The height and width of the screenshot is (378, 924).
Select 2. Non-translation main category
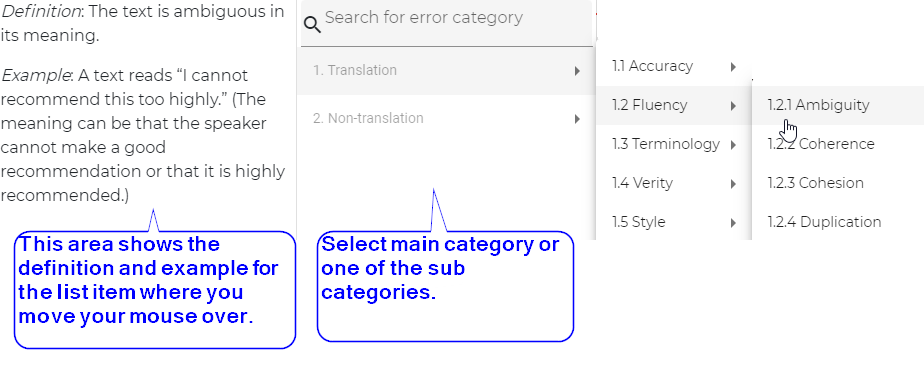[x=446, y=119]
